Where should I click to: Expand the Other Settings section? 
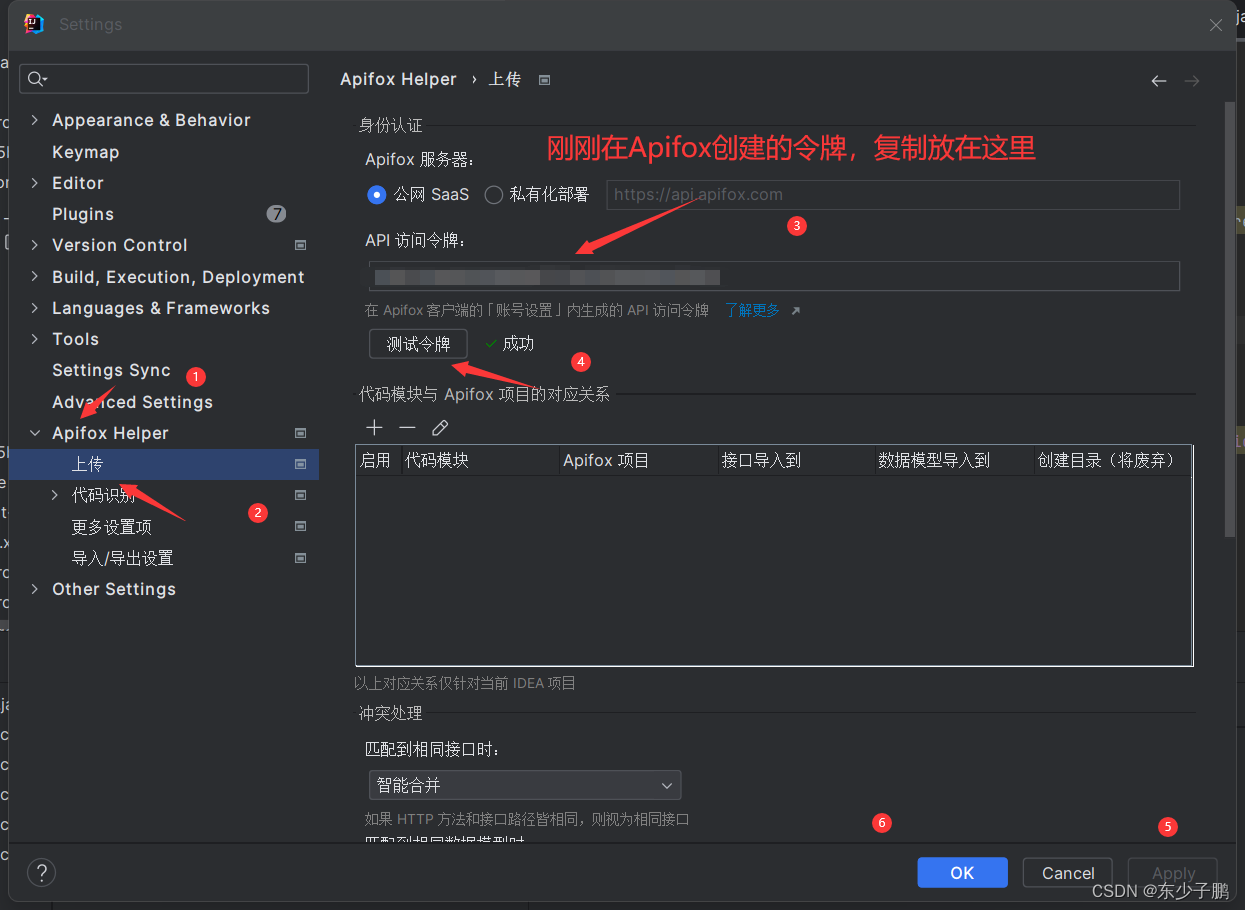tap(35, 589)
